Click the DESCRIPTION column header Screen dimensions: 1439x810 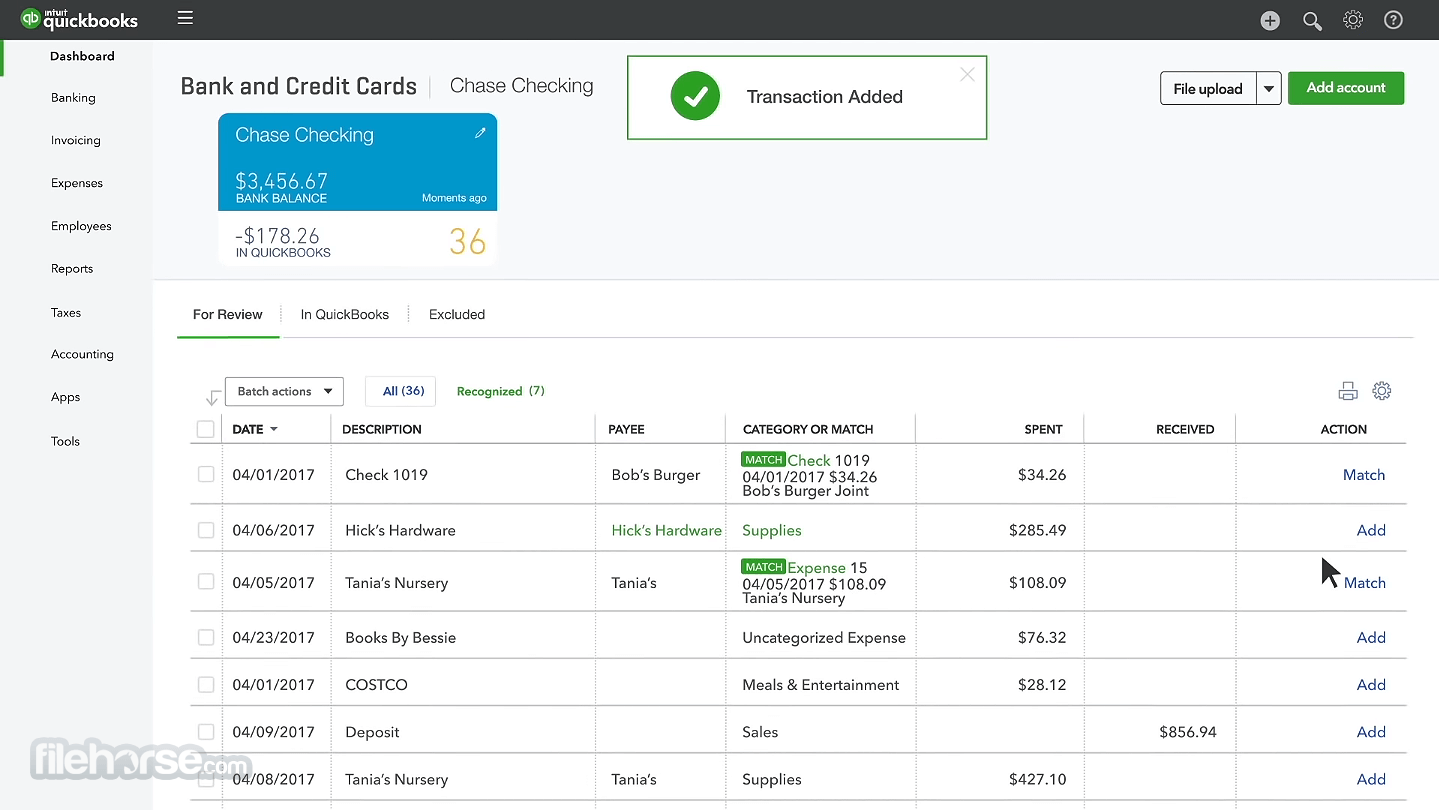[x=382, y=429]
